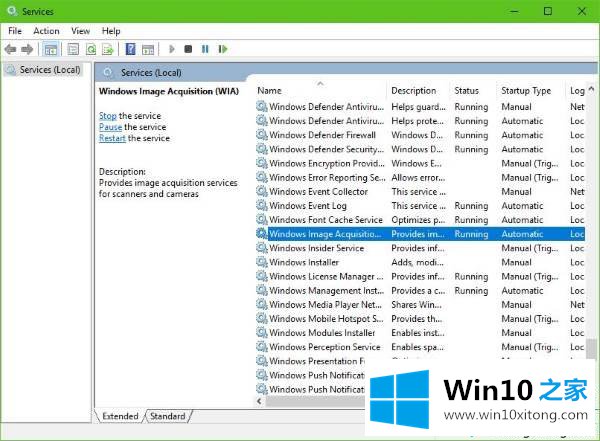
Task: Sort by the Startup Type column header
Action: click(526, 91)
